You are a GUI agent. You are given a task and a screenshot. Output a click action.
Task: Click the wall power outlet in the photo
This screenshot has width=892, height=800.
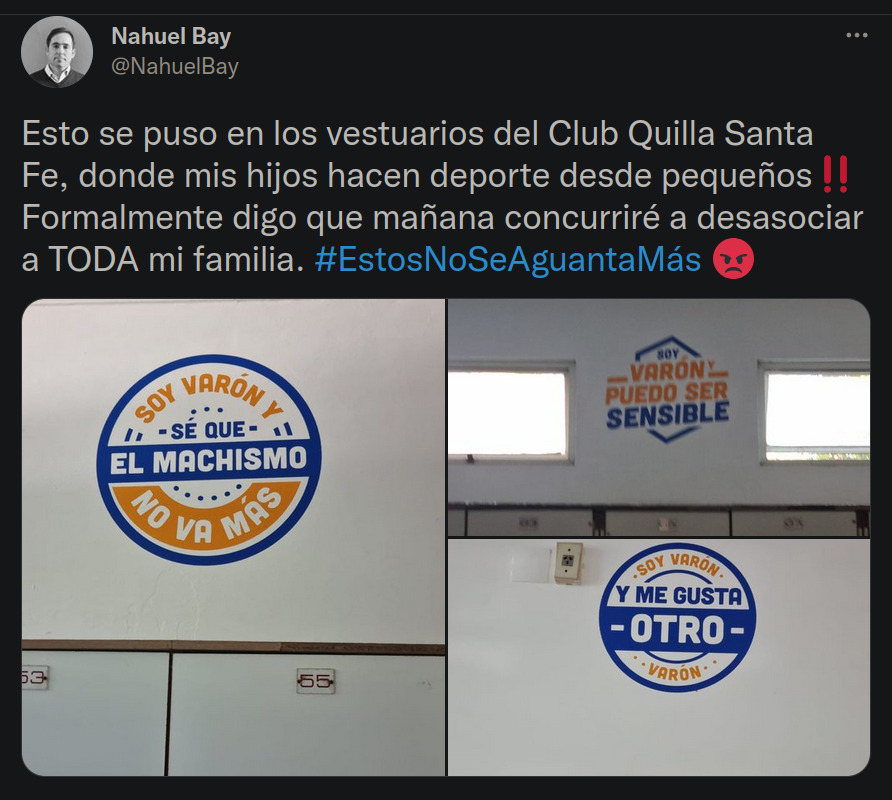point(568,562)
